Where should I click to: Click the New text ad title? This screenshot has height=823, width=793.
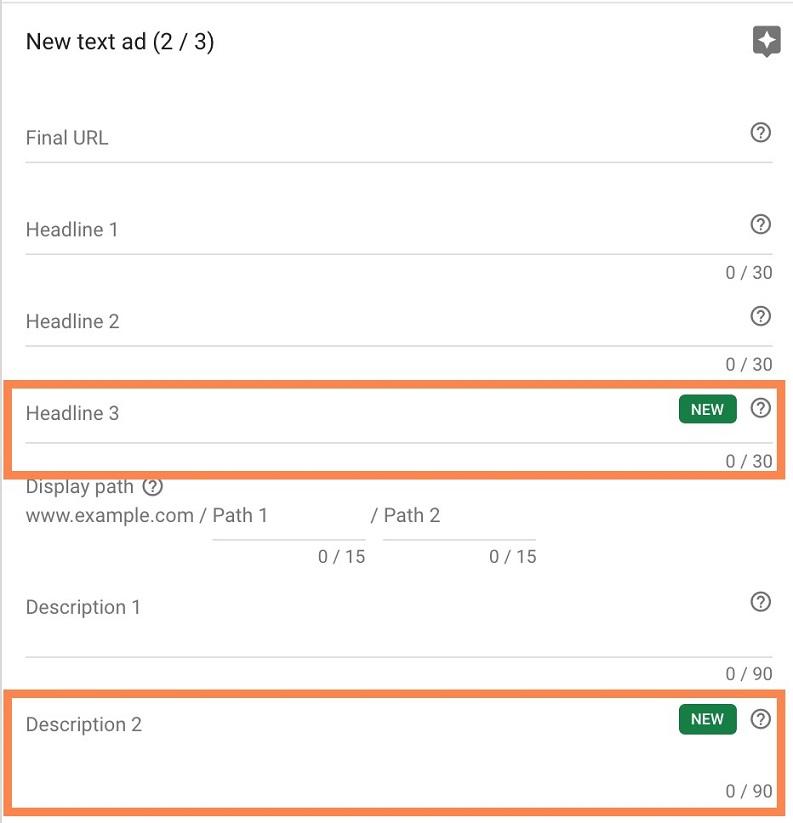click(122, 43)
